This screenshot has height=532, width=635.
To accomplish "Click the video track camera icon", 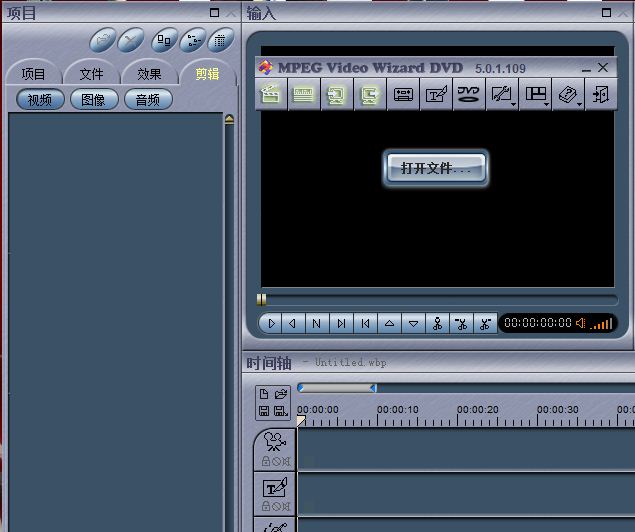I will (275, 442).
